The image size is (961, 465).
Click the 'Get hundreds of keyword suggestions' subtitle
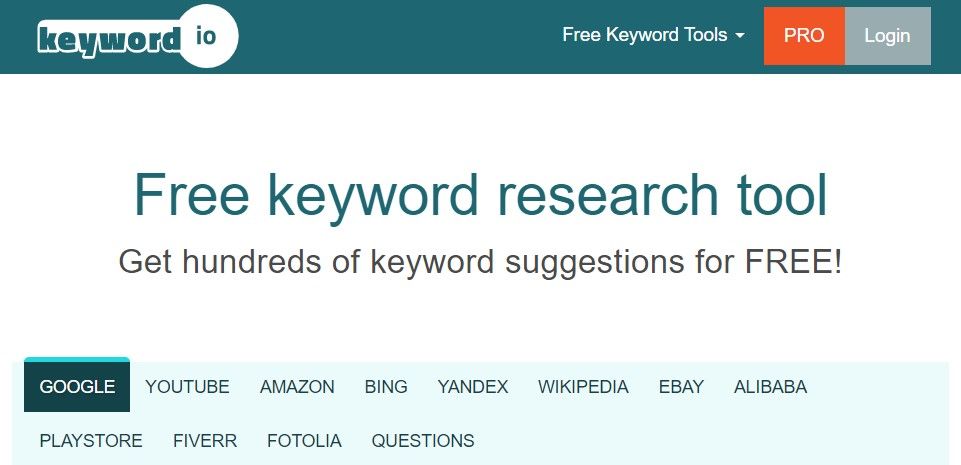480,262
